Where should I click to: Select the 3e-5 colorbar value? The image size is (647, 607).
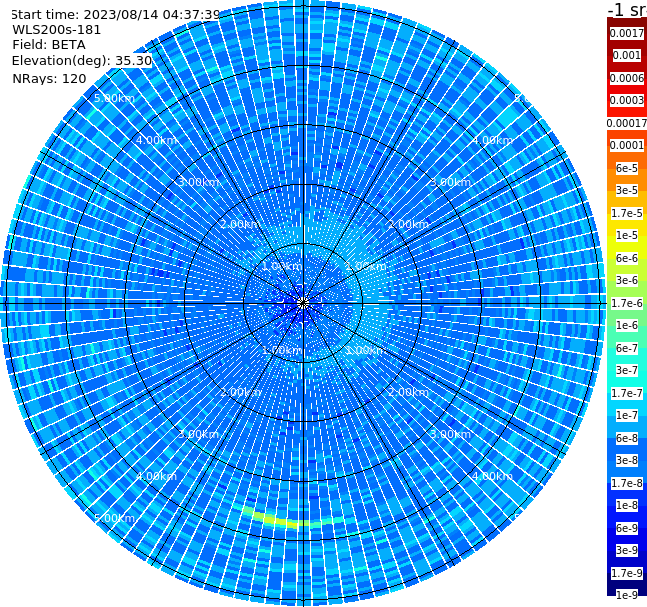click(627, 190)
